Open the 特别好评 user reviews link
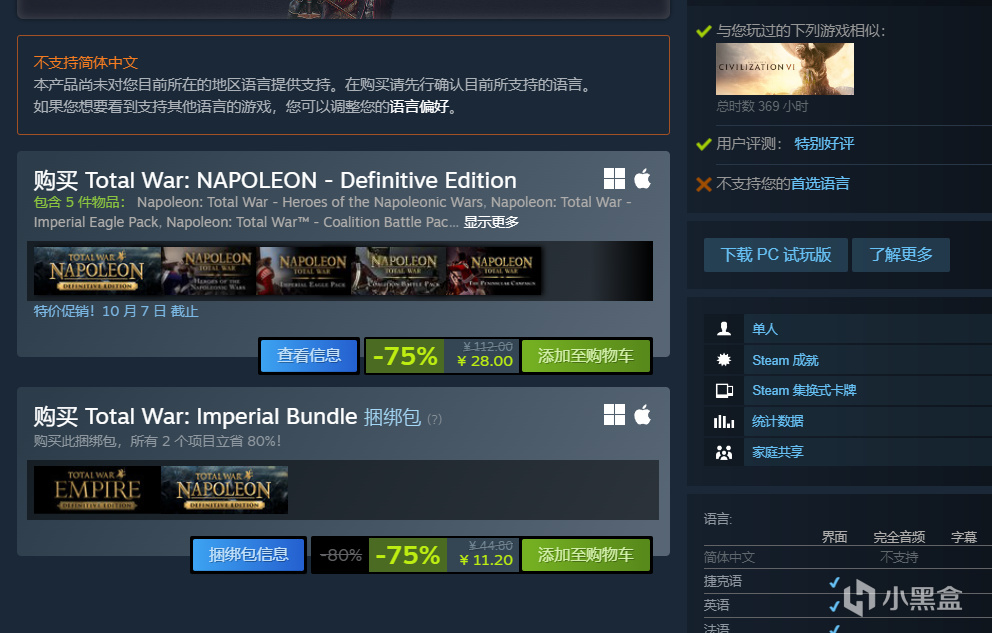Image resolution: width=992 pixels, height=633 pixels. pyautogui.click(x=824, y=144)
